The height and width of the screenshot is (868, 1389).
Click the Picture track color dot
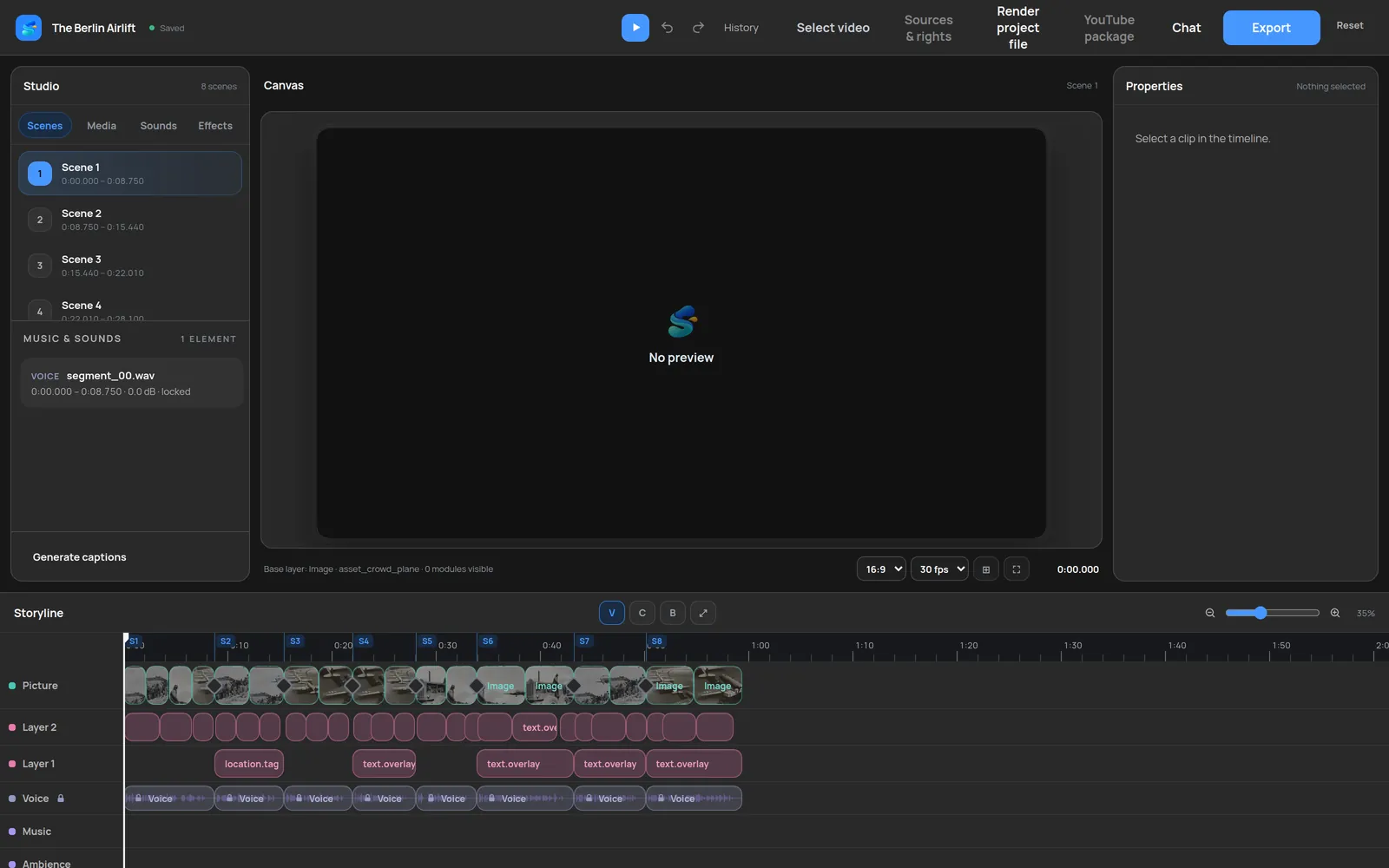tap(12, 686)
